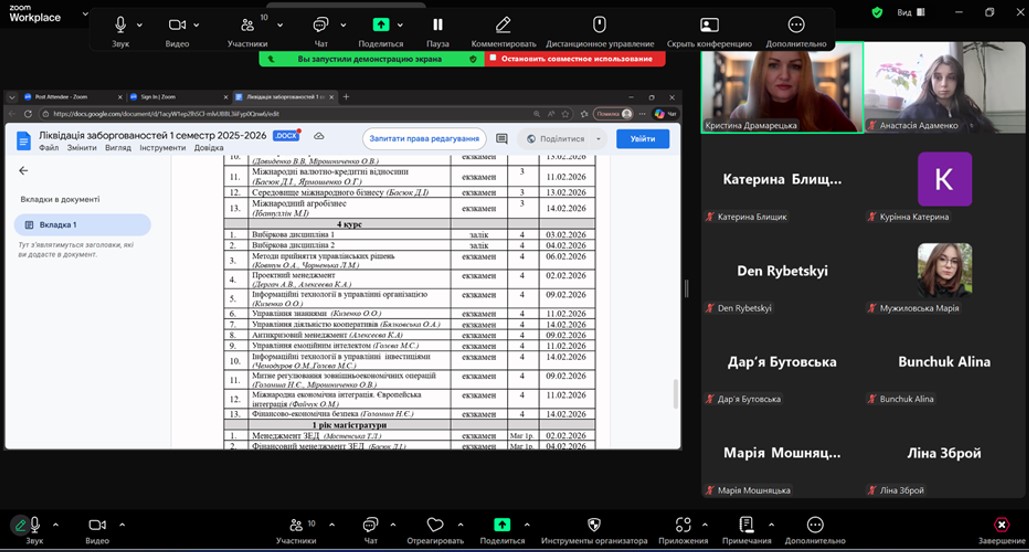Select Вкладка 1 in document tabs sidebar
Image resolution: width=1029 pixels, height=552 pixels.
[x=83, y=224]
